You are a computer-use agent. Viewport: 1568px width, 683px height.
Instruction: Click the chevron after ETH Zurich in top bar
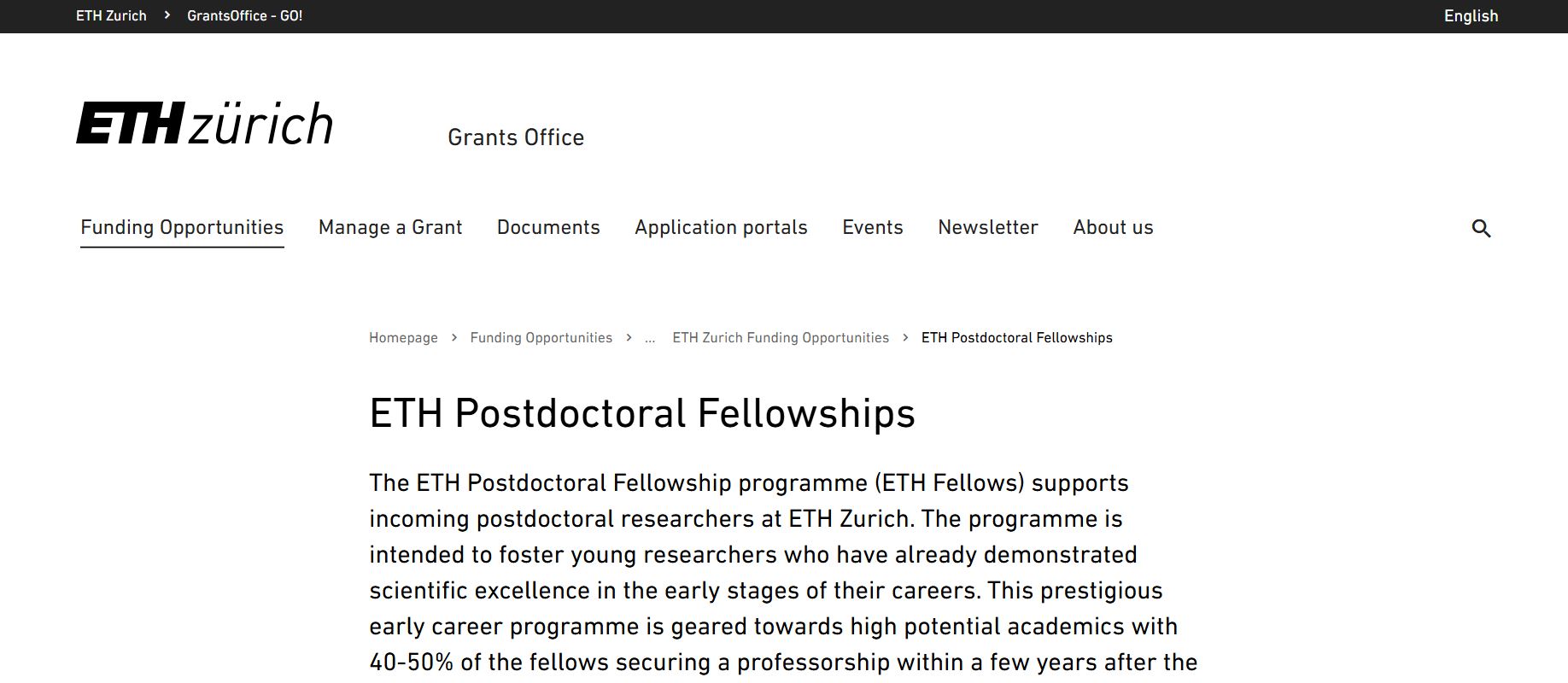(167, 15)
